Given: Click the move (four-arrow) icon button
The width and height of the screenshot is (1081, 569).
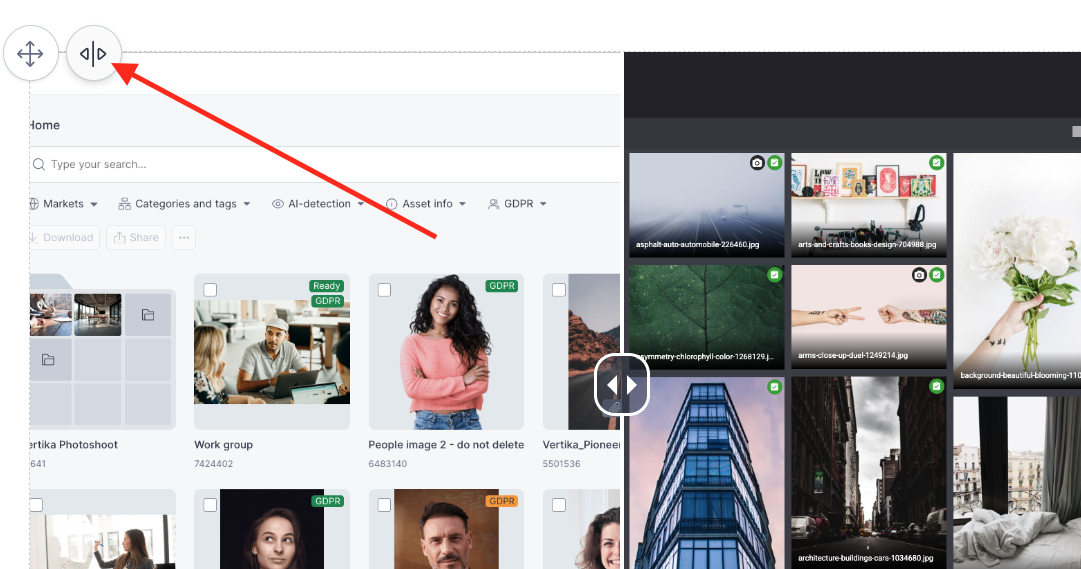Looking at the screenshot, I should pos(30,54).
